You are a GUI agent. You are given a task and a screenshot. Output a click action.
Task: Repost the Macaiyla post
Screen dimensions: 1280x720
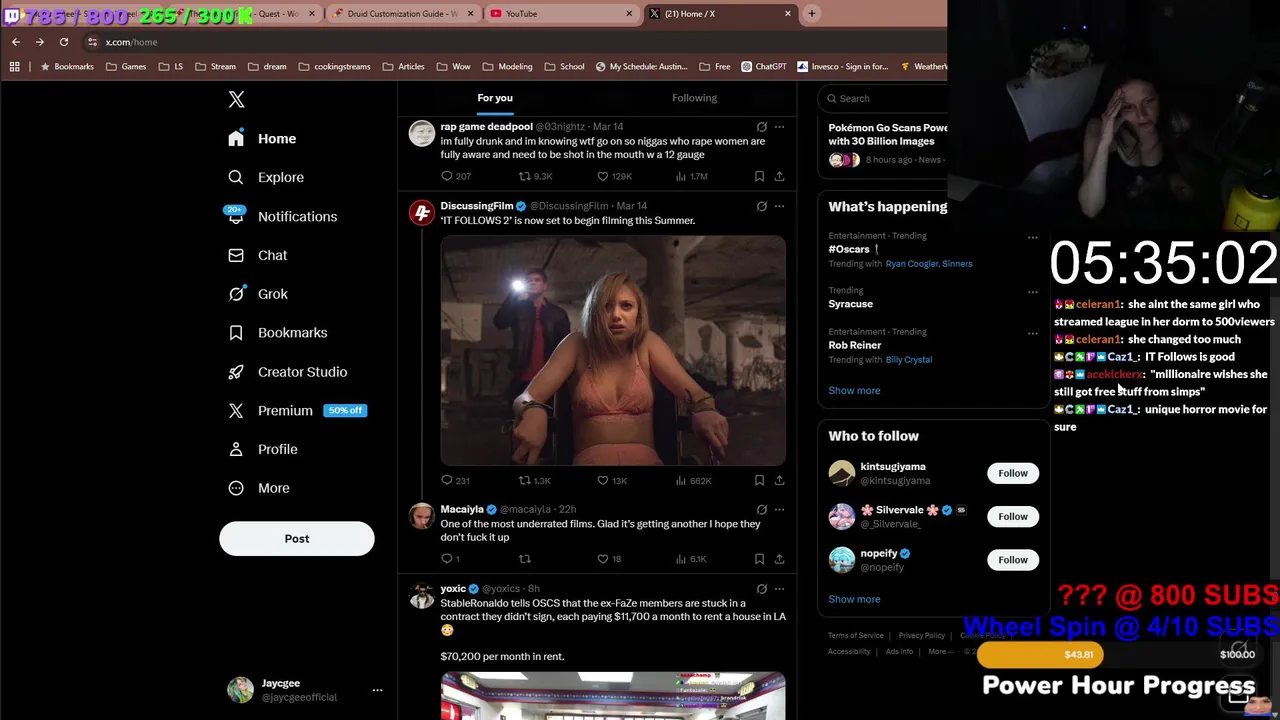[x=524, y=559]
